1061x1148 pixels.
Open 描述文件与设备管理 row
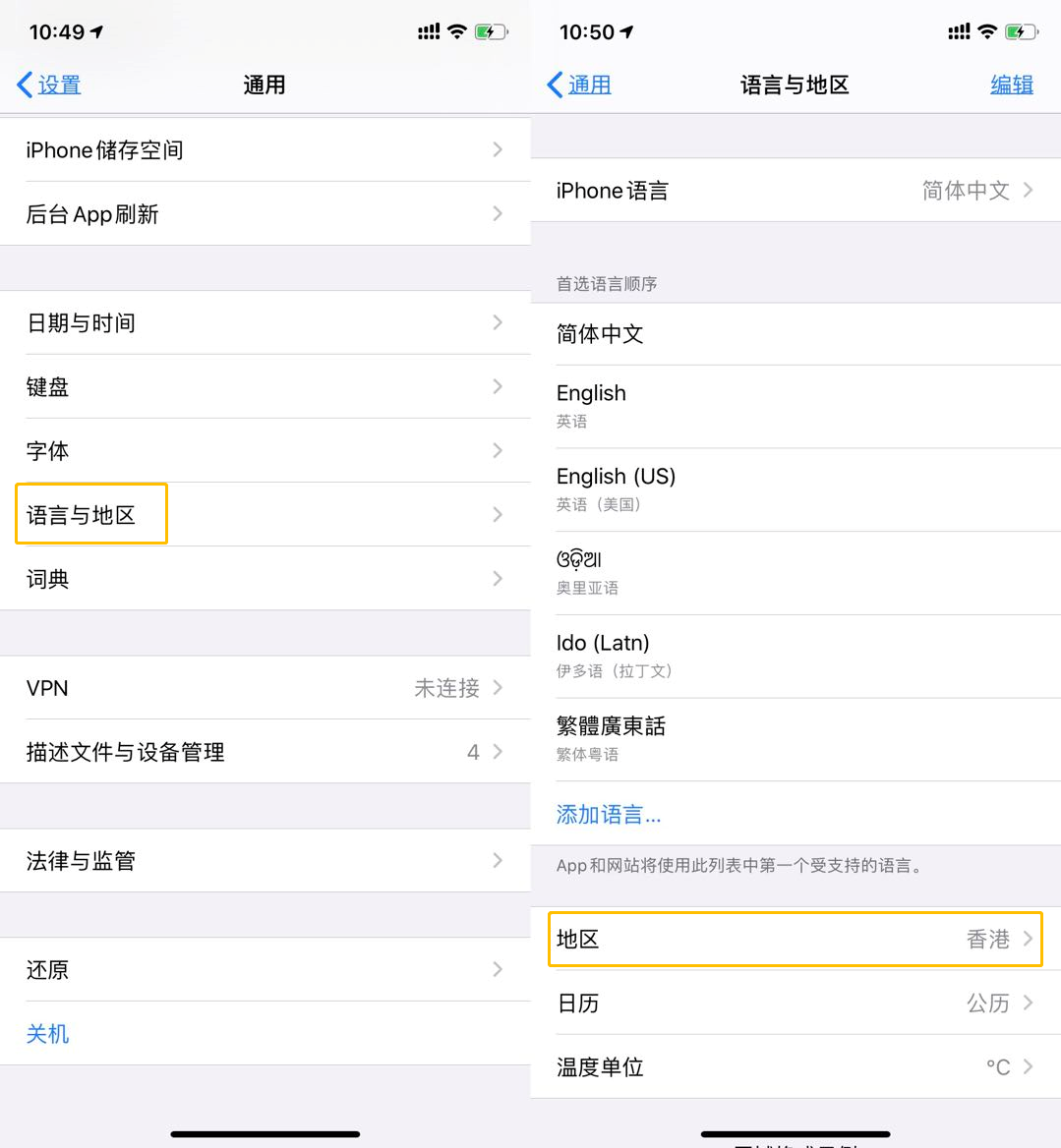(265, 752)
